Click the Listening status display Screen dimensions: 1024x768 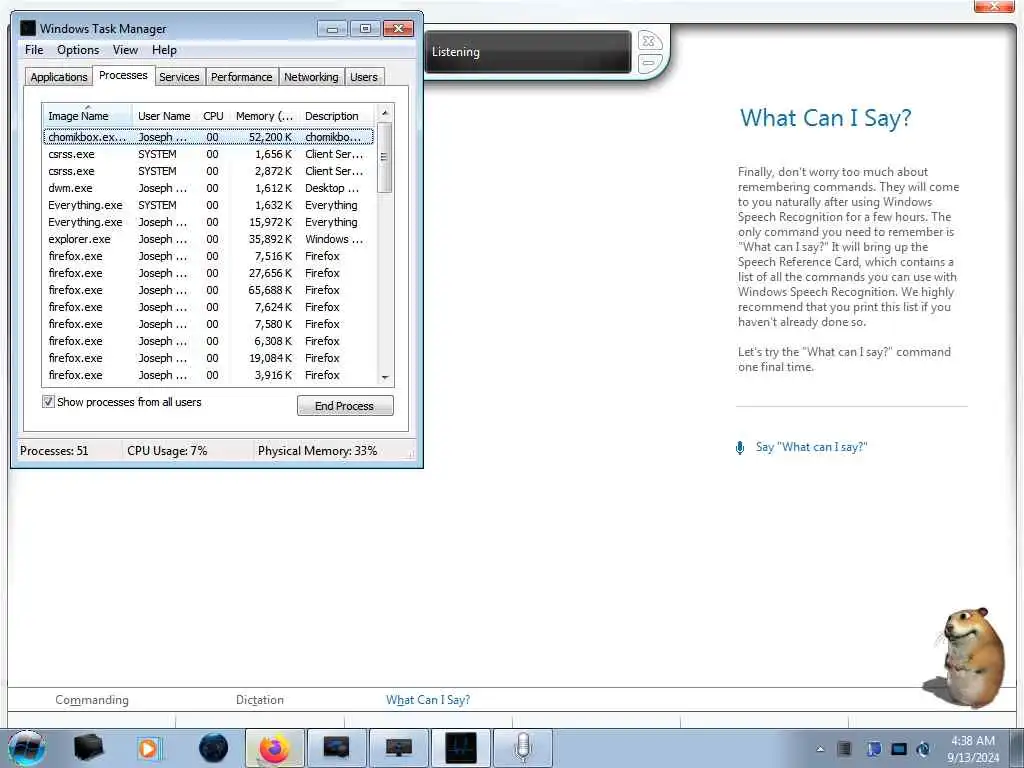[528, 52]
